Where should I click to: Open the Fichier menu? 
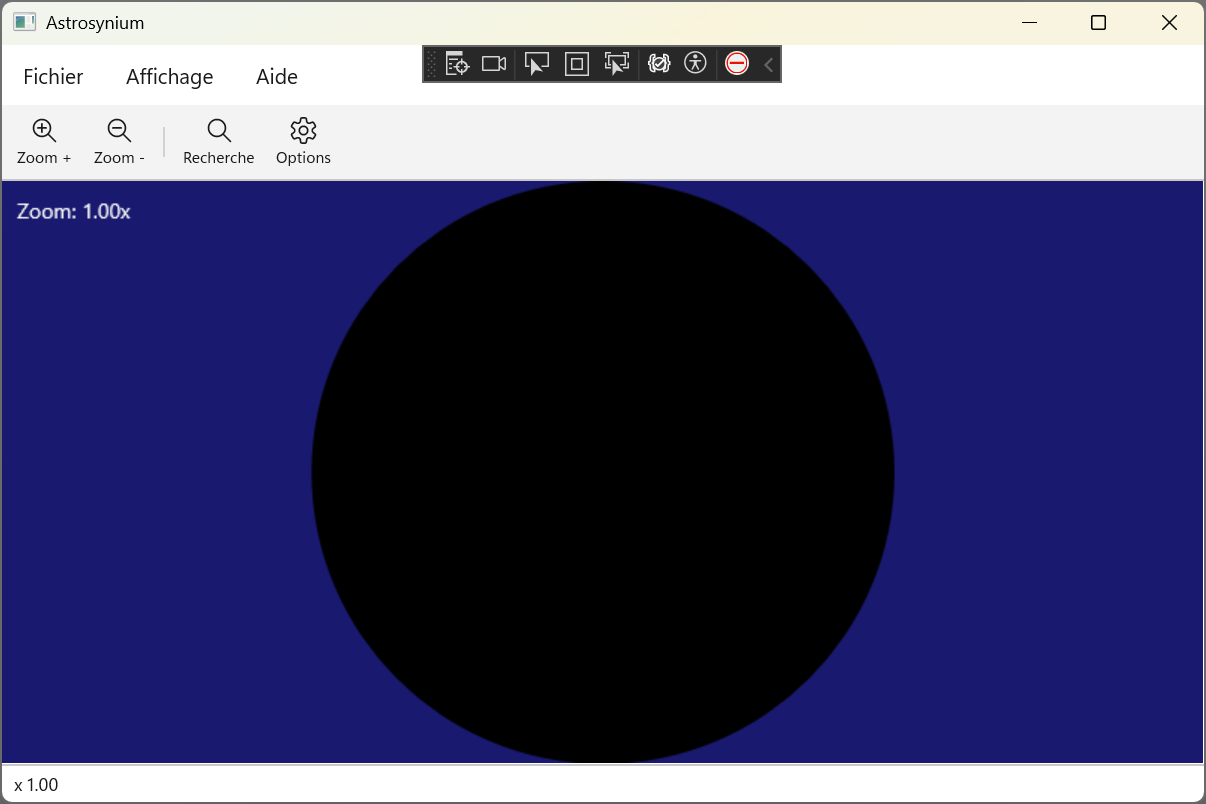pyautogui.click(x=54, y=77)
